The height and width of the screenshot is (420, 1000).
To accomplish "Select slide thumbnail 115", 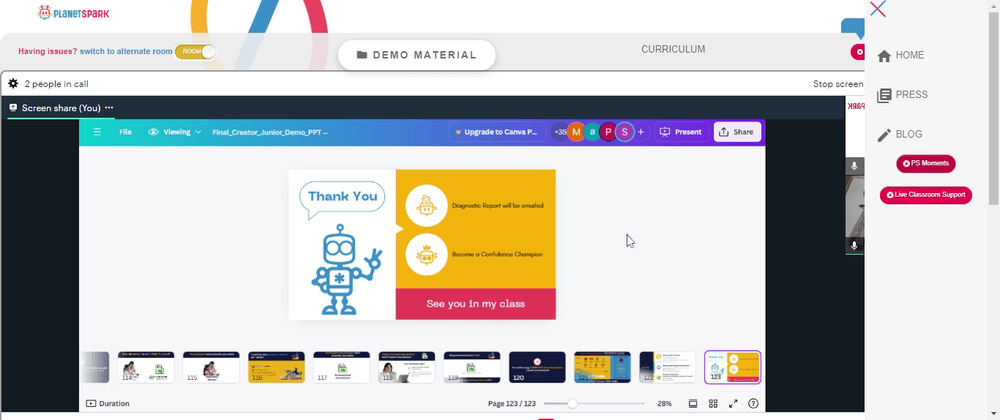I will (211, 367).
